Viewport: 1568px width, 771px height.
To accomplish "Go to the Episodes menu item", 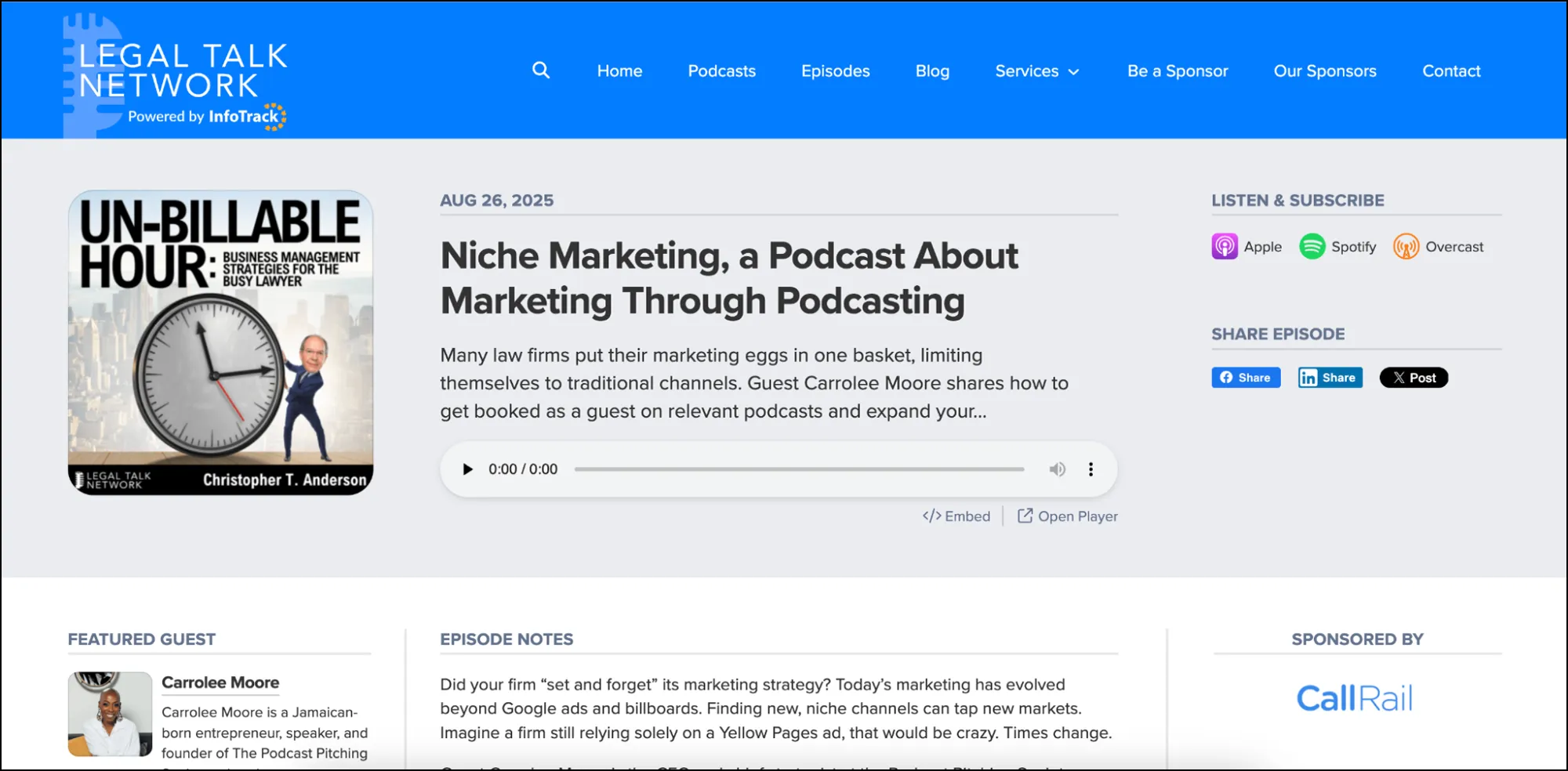I will (x=835, y=71).
